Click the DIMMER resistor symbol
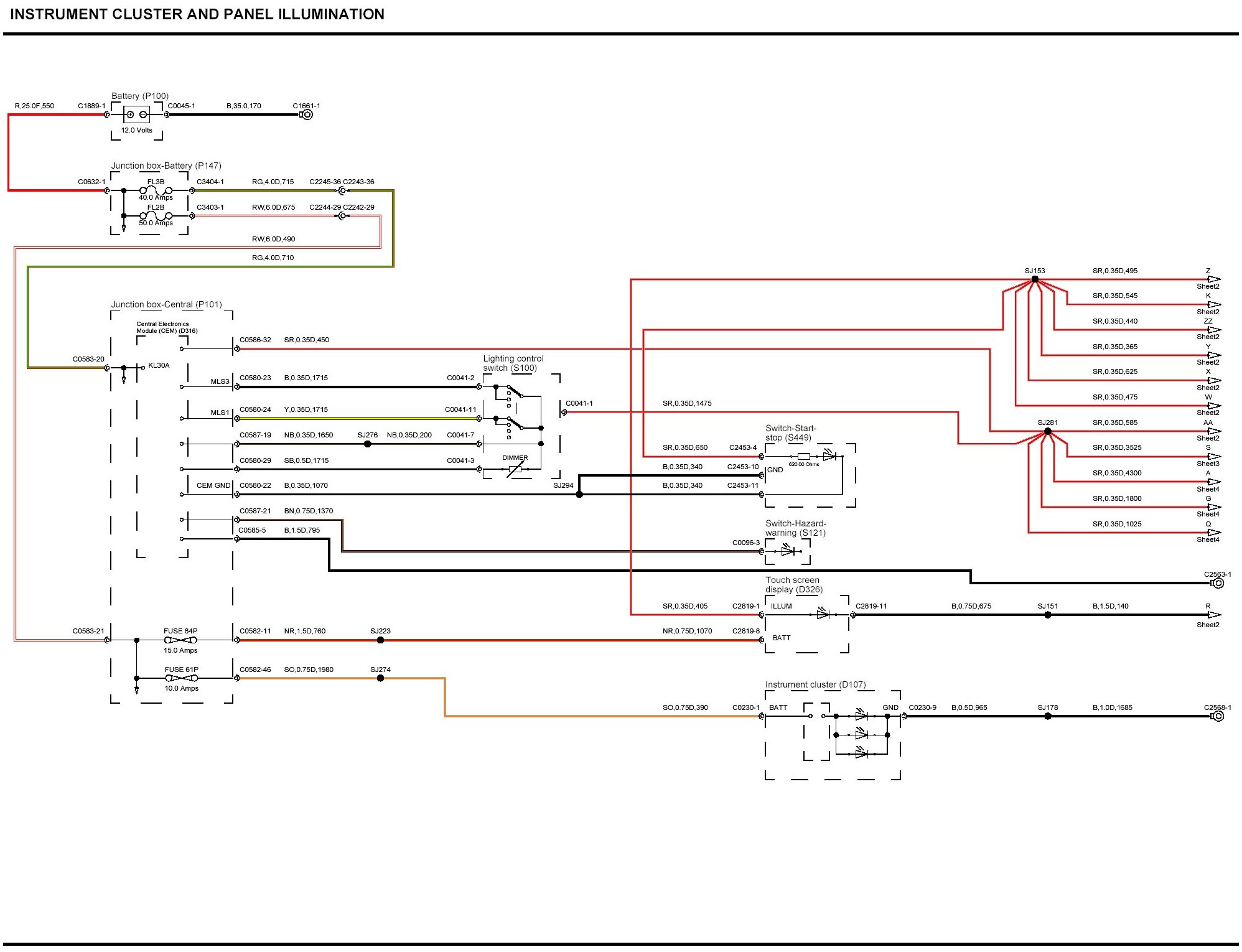This screenshot has height=952, width=1242. (515, 470)
